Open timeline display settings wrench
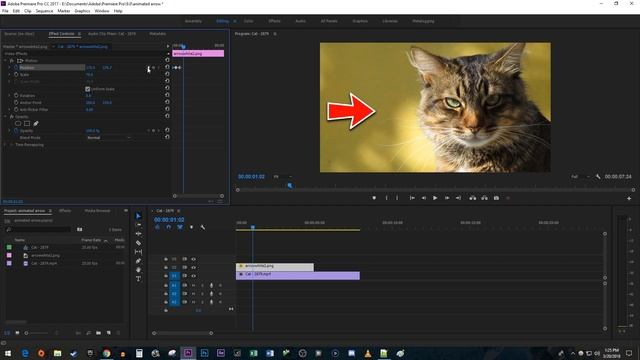Image resolution: width=640 pixels, height=360 pixels. [203, 227]
